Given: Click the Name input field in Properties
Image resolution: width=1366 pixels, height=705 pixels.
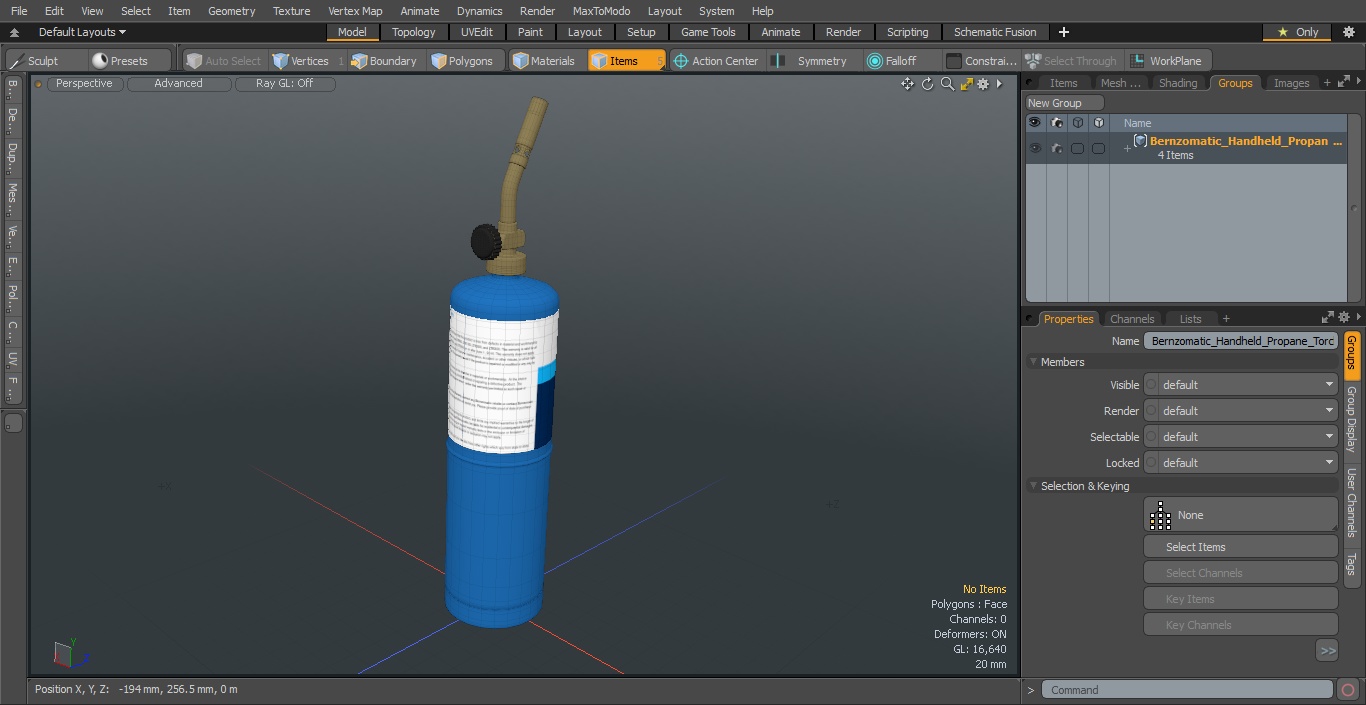Looking at the screenshot, I should click(x=1241, y=341).
